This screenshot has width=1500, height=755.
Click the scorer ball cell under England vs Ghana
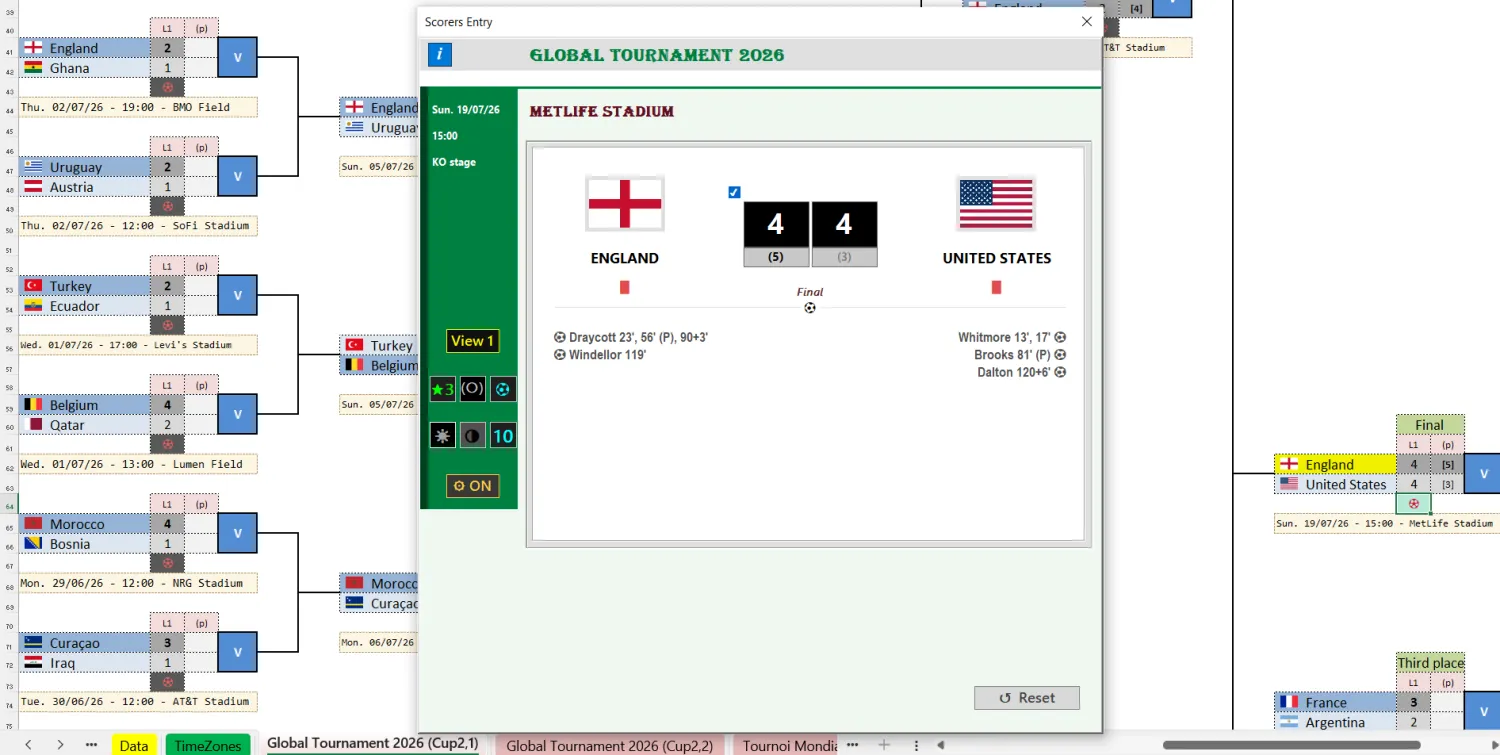pyautogui.click(x=168, y=87)
